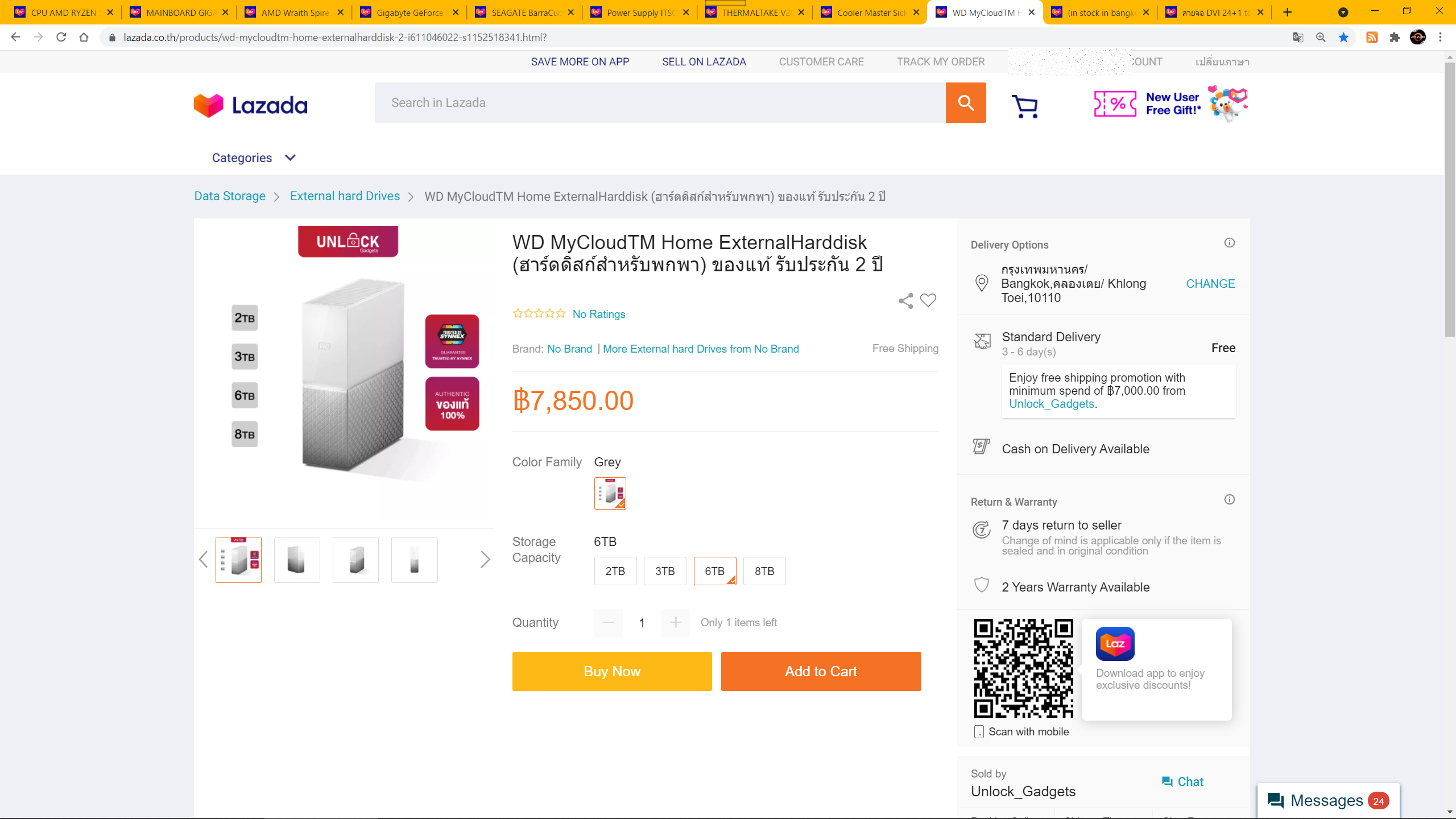Click the home button in toolbar
This screenshot has width=1456, height=819.
coord(84,38)
